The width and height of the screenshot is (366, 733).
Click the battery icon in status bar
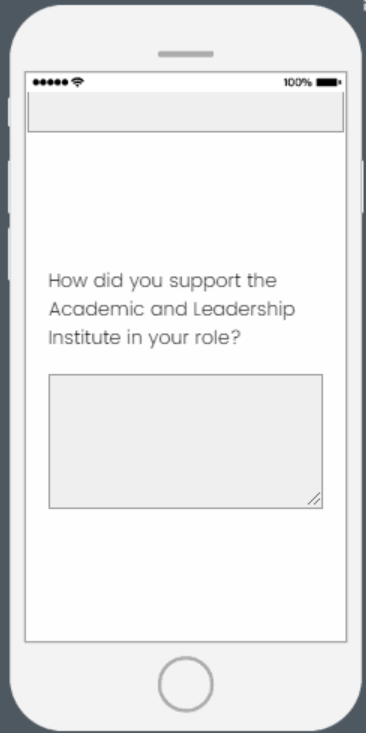pyautogui.click(x=329, y=82)
